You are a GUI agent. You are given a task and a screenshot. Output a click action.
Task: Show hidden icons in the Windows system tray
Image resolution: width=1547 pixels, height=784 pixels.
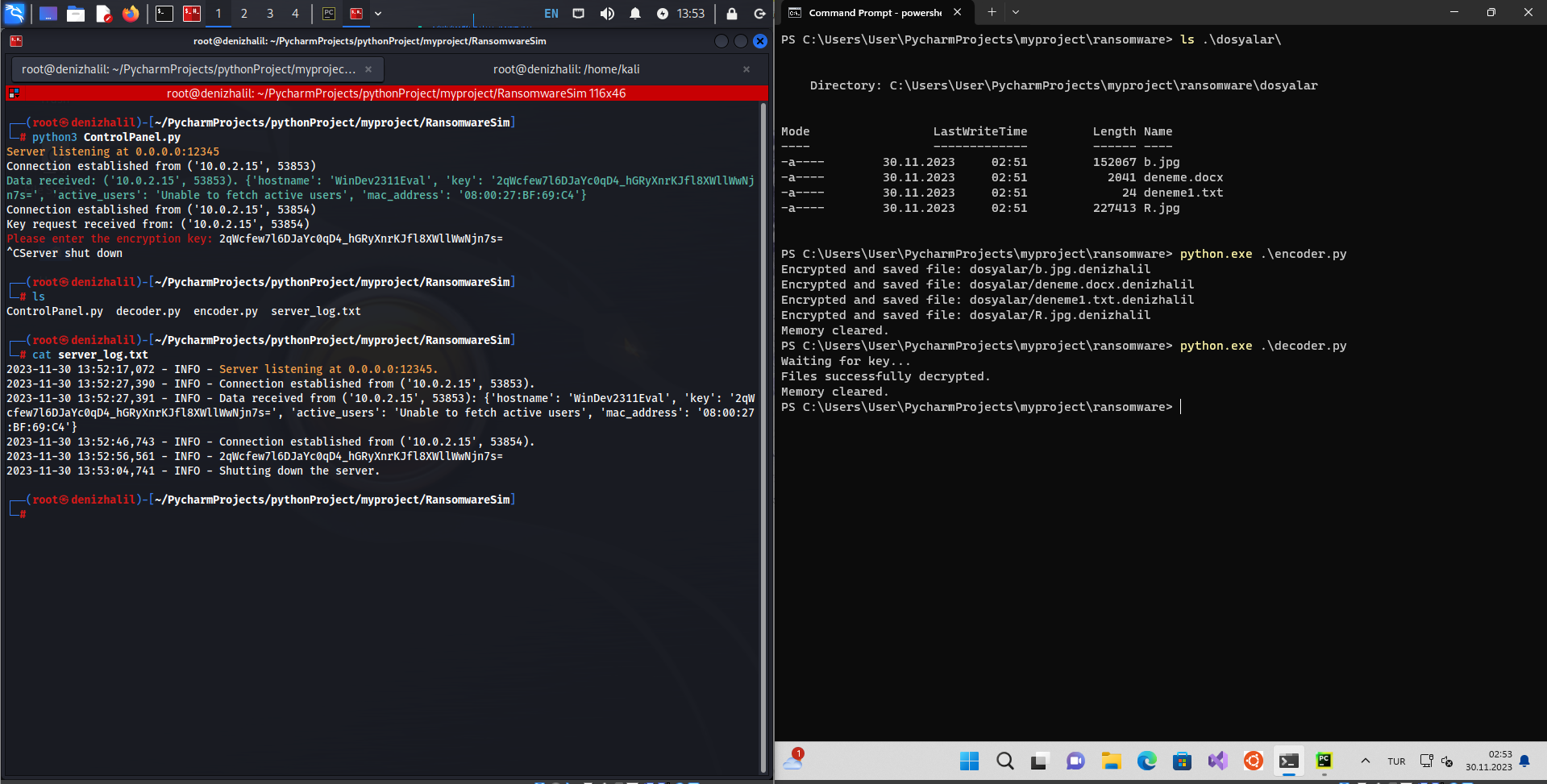1366,761
